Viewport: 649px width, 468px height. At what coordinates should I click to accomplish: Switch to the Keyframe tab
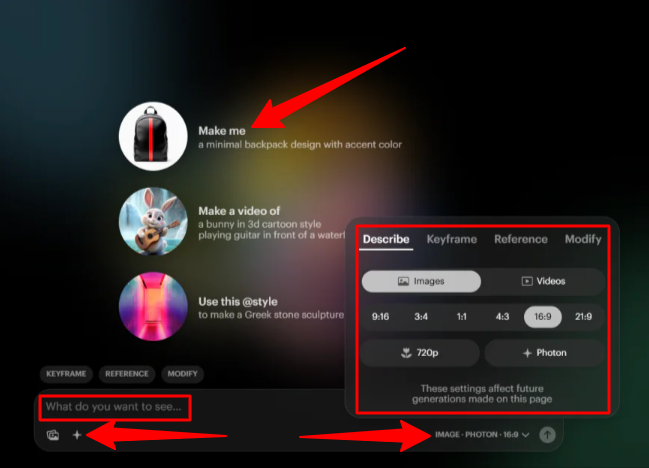coord(451,239)
